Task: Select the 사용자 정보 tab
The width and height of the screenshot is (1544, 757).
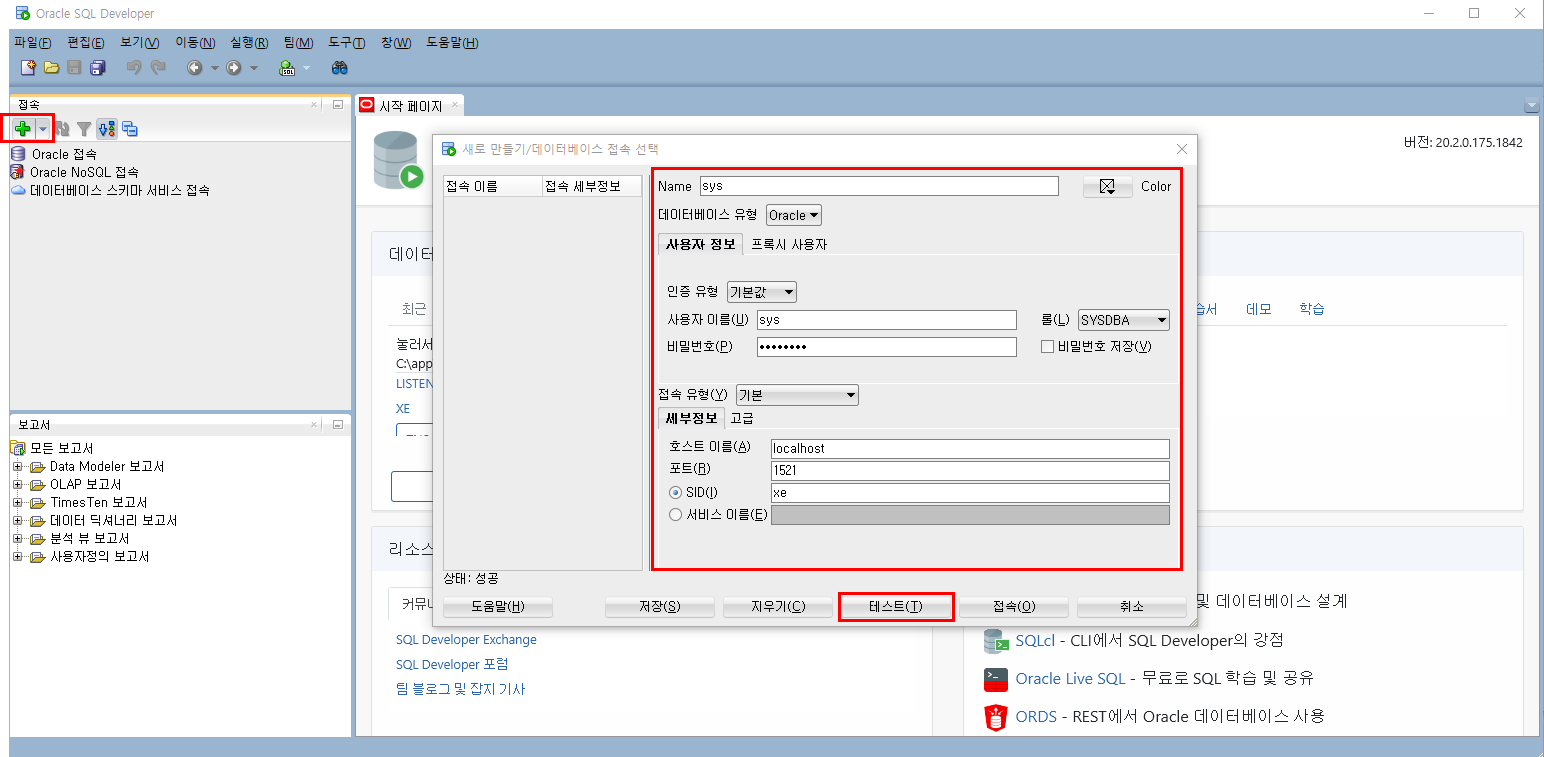Action: click(x=701, y=244)
